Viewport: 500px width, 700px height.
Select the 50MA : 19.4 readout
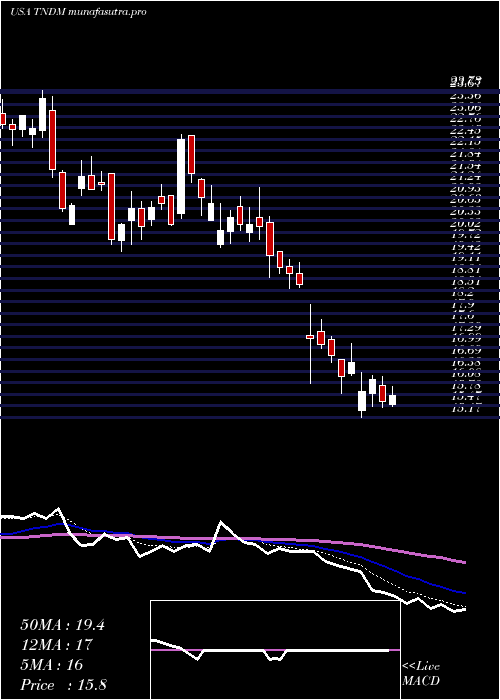click(62, 625)
